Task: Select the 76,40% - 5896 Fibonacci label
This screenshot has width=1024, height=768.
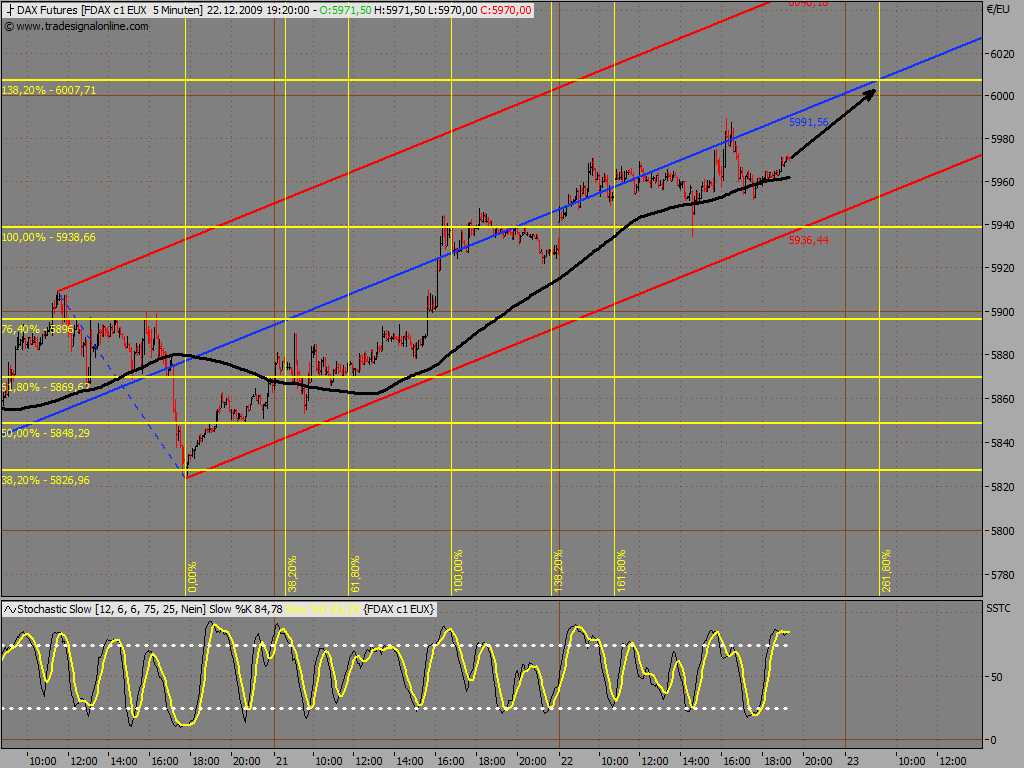Action: tap(38, 329)
